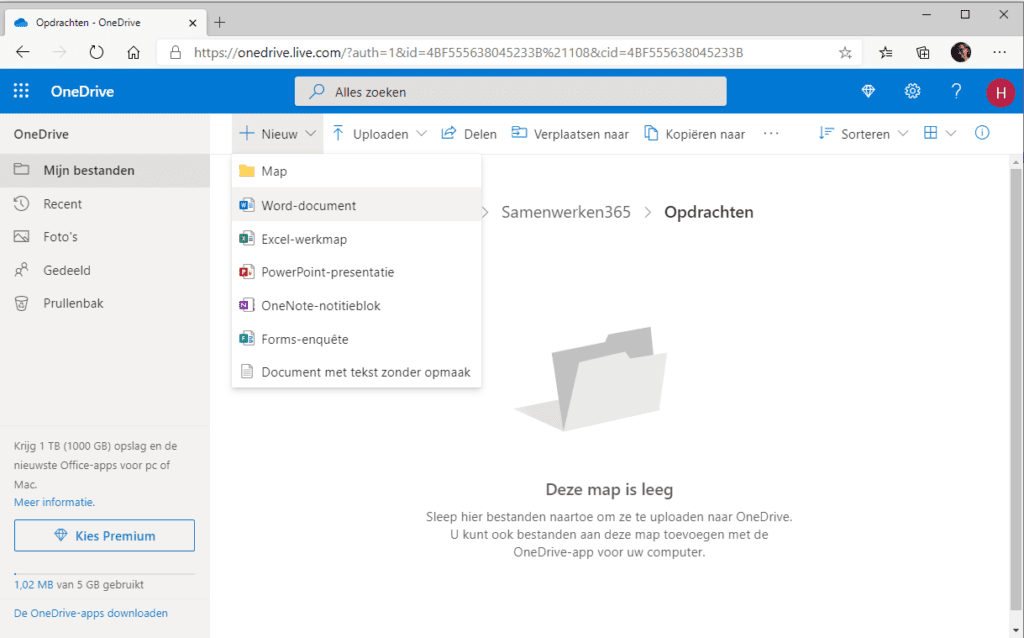Open the browser settings ellipsis menu
1024x638 pixels.
click(x=999, y=52)
